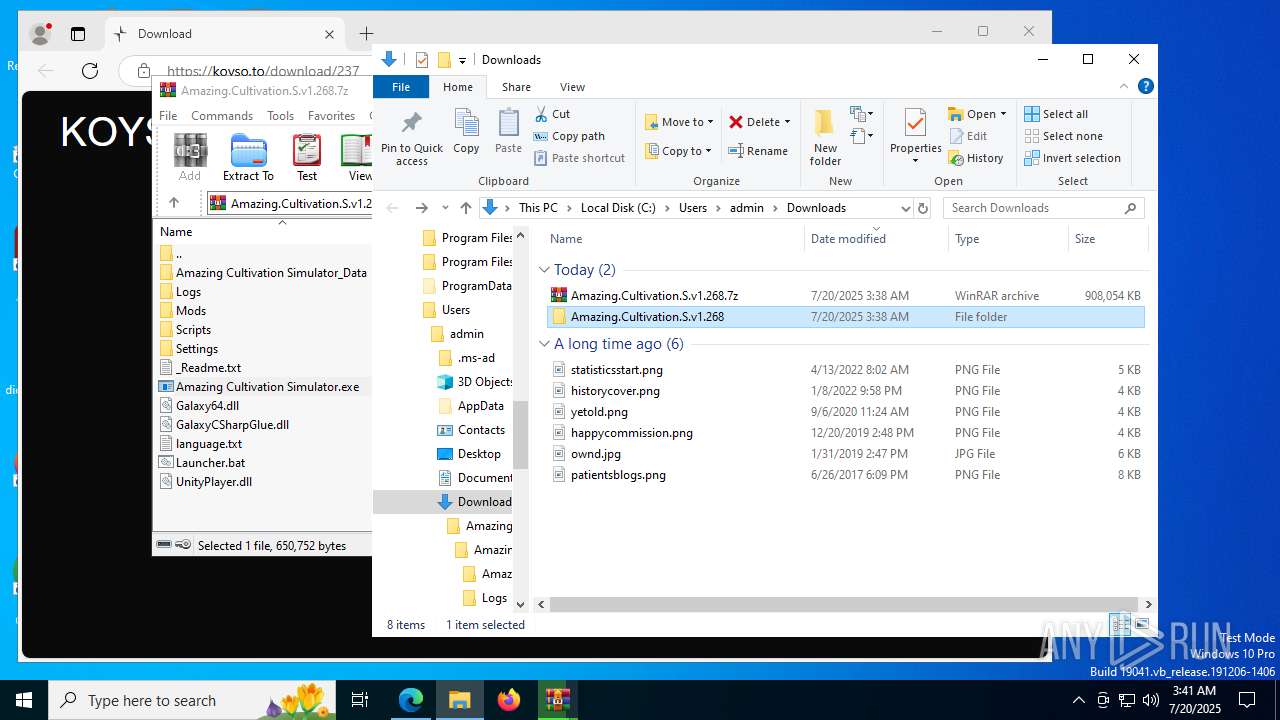Sort by Size column header
The width and height of the screenshot is (1280, 720).
point(1106,239)
